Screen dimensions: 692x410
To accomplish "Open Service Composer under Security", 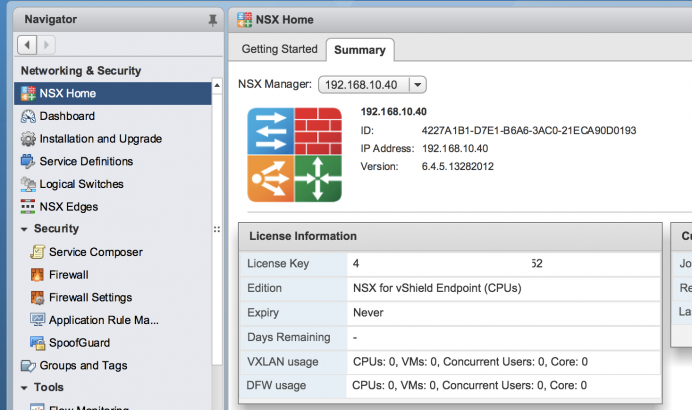I will click(96, 252).
